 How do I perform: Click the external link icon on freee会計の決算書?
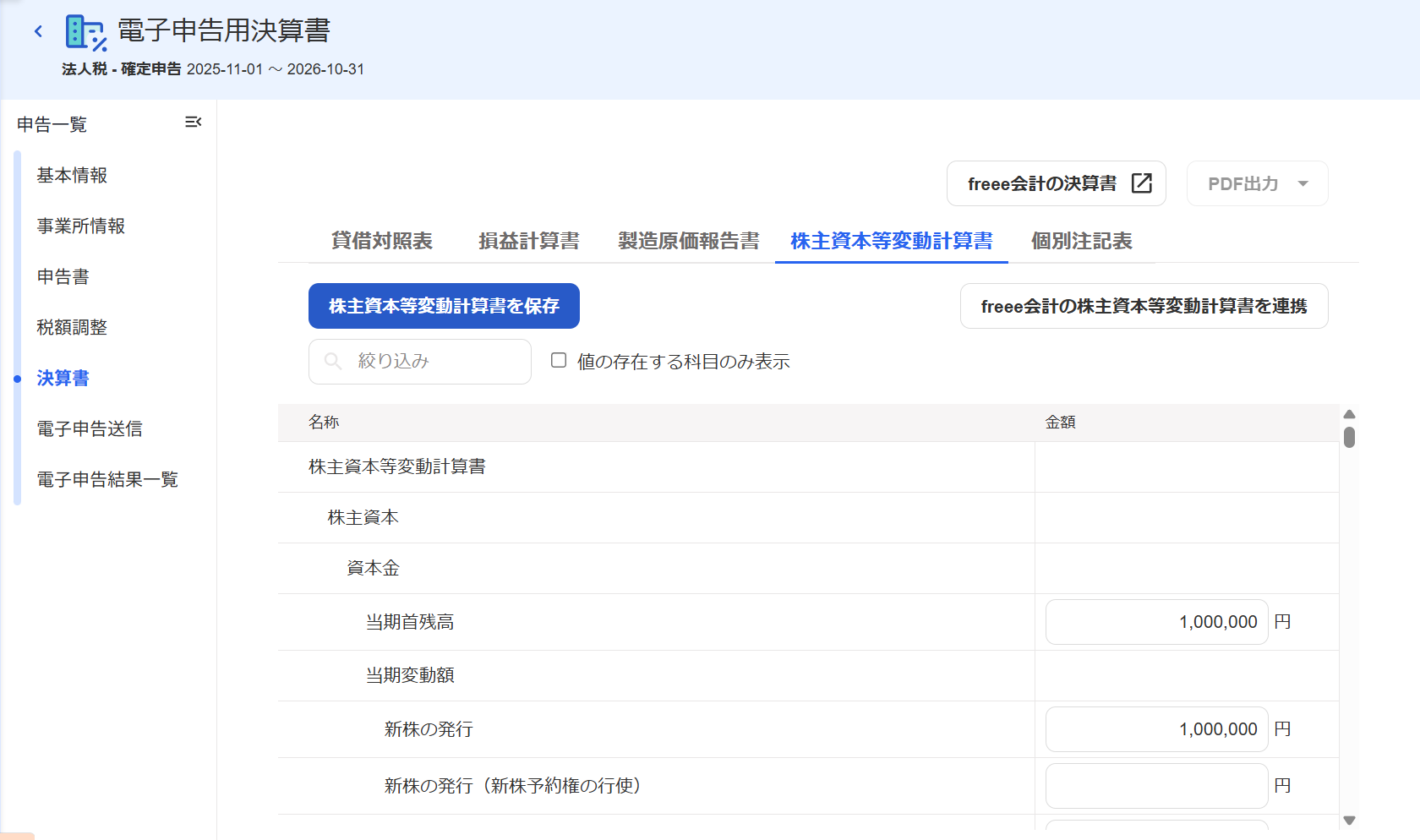(x=1142, y=183)
